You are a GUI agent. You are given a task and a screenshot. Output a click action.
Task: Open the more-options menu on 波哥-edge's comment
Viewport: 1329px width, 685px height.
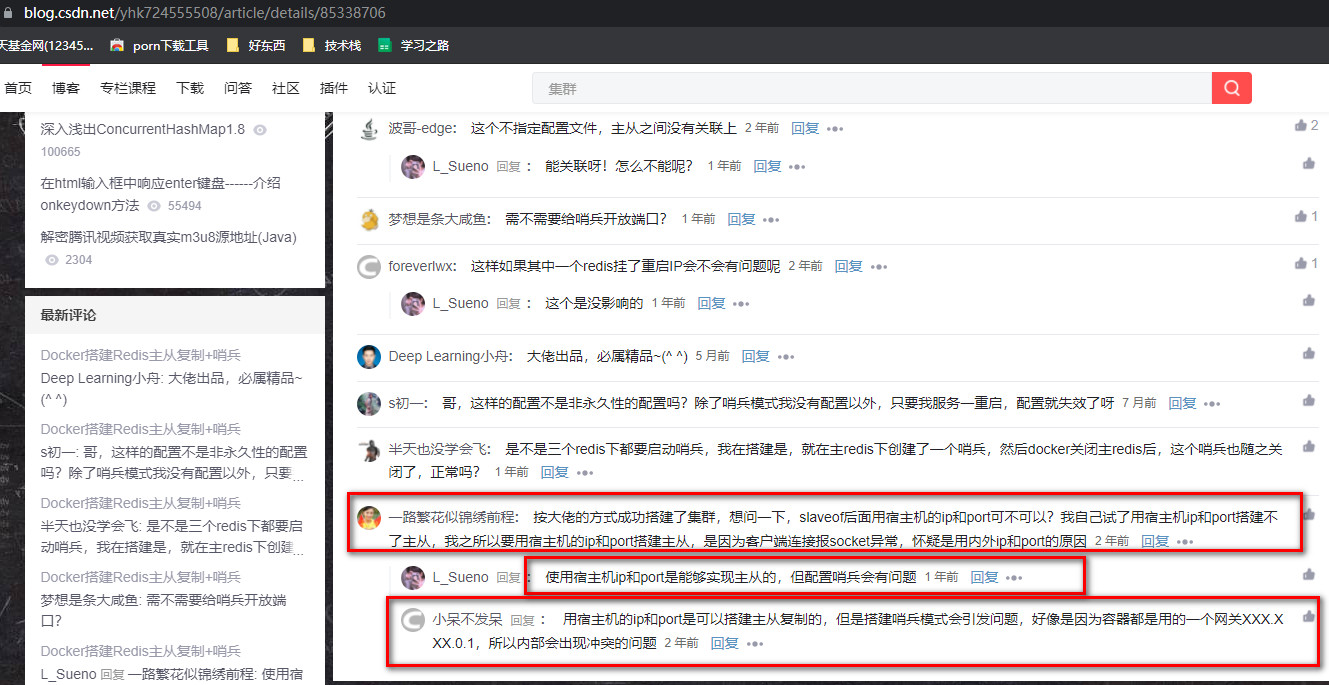[x=837, y=128]
